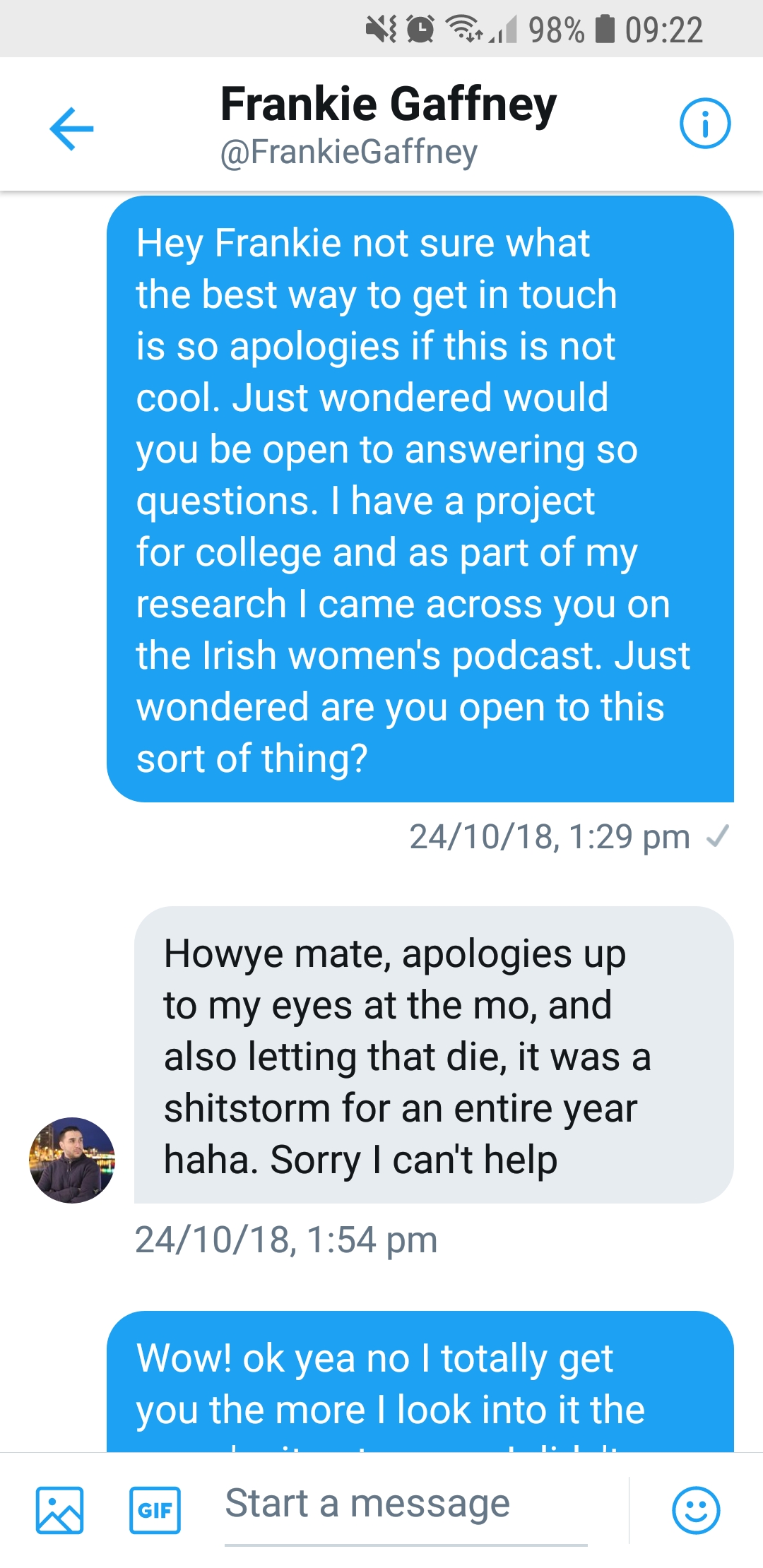The width and height of the screenshot is (763, 1568).
Task: Tap the 24/10/18, 1:29 pm timestamp
Action: pos(550,836)
